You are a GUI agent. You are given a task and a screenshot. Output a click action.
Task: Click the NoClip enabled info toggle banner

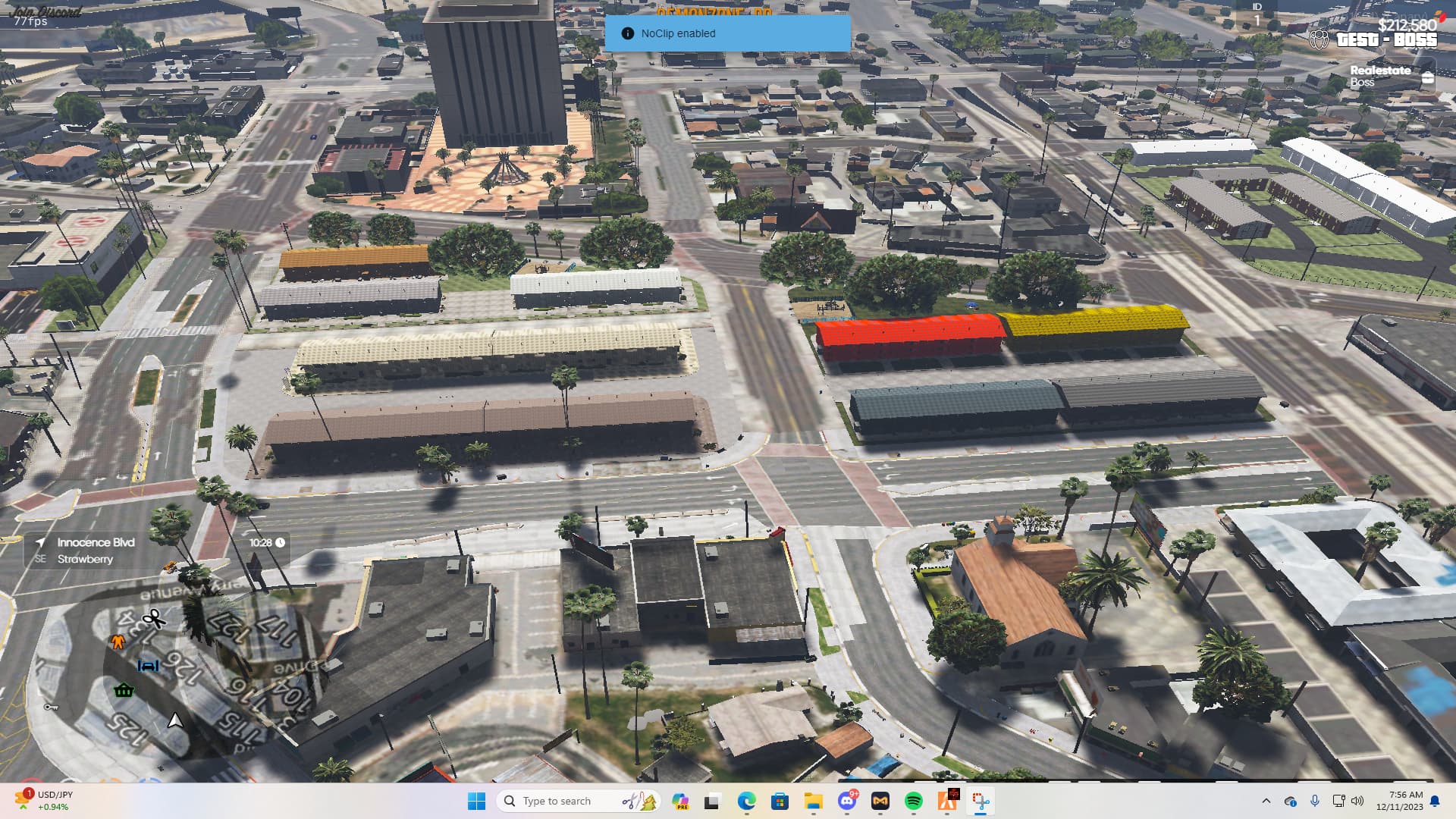coord(726,33)
